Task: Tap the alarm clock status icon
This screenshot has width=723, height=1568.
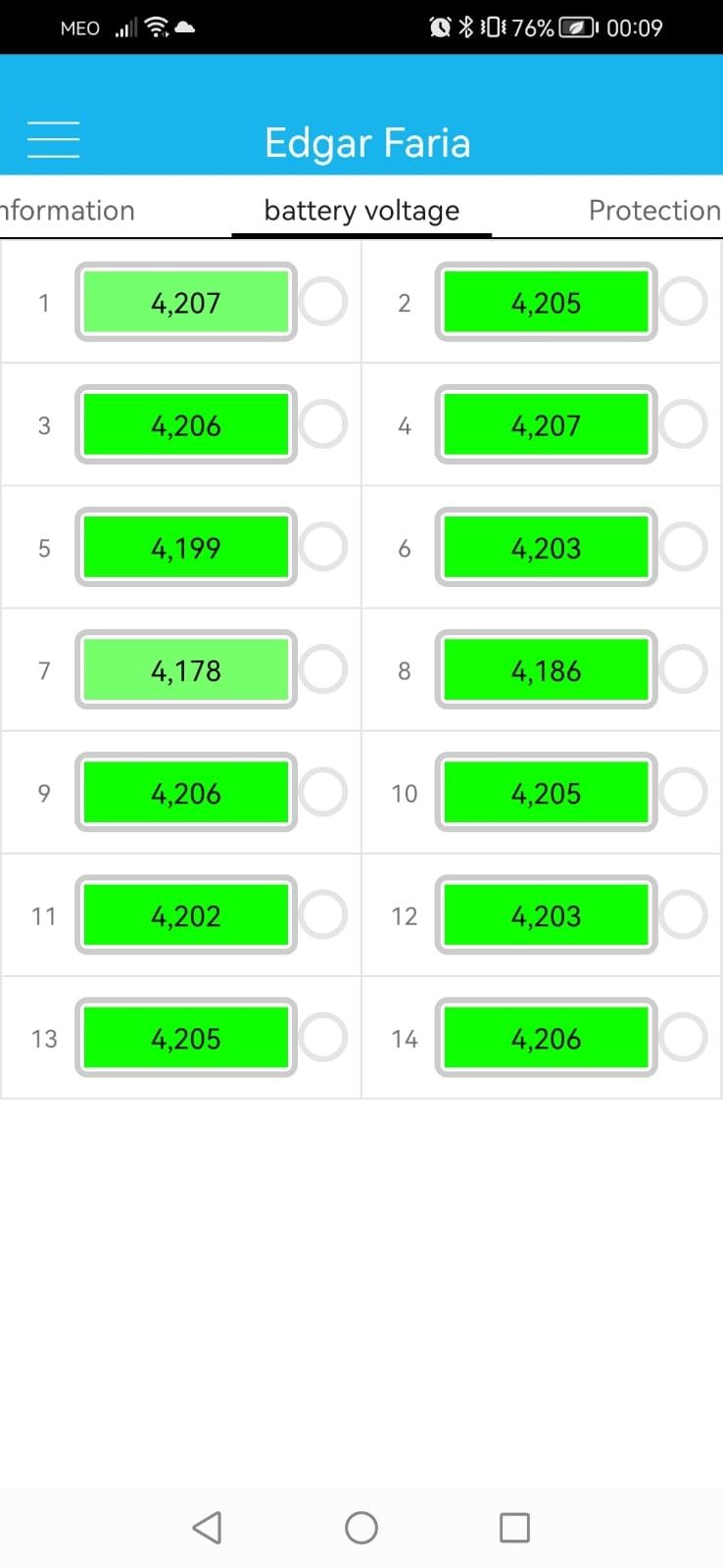Action: pos(441,27)
